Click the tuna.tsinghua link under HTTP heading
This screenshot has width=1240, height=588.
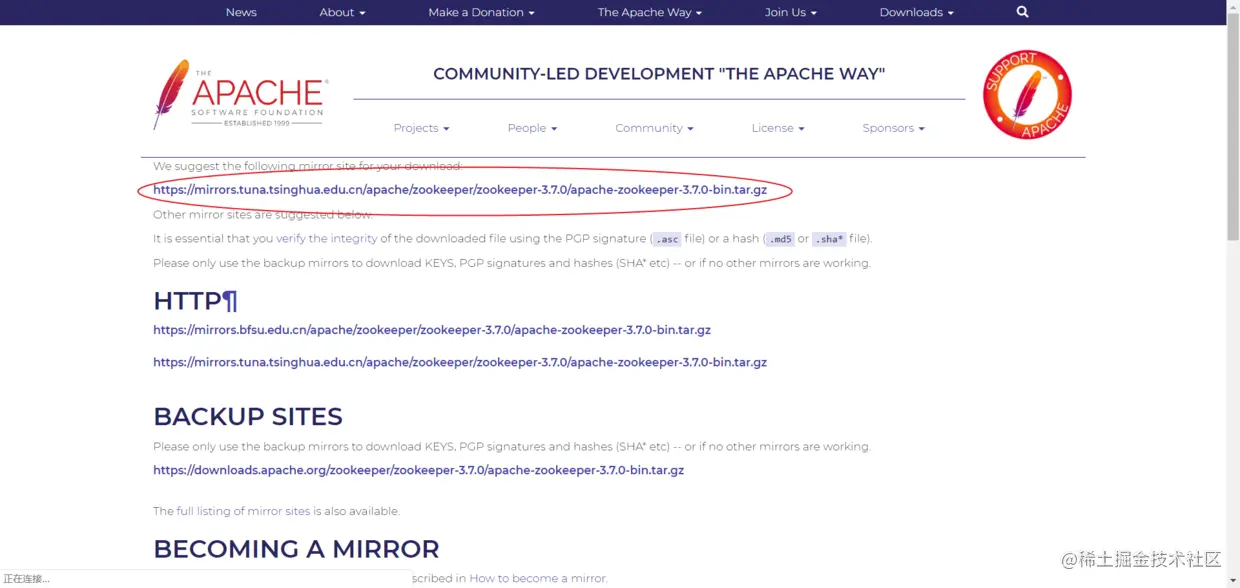(x=460, y=362)
